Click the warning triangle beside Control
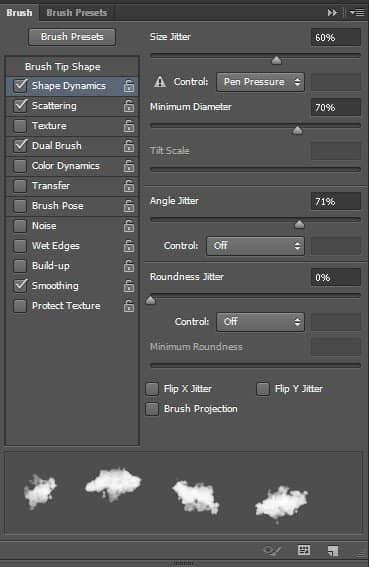 tap(160, 82)
